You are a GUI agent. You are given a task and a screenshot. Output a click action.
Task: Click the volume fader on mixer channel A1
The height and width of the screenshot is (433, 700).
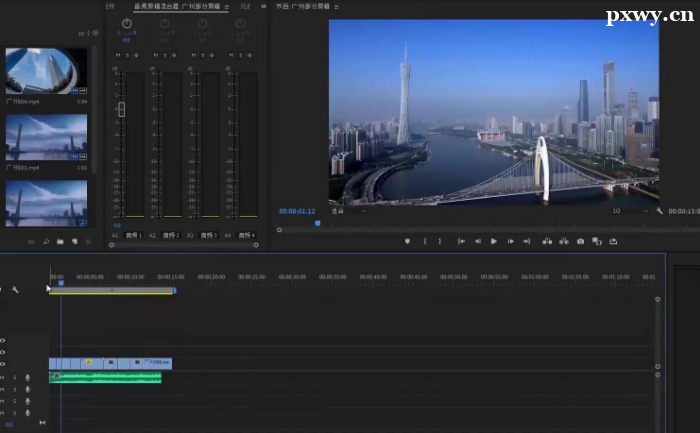click(x=121, y=108)
